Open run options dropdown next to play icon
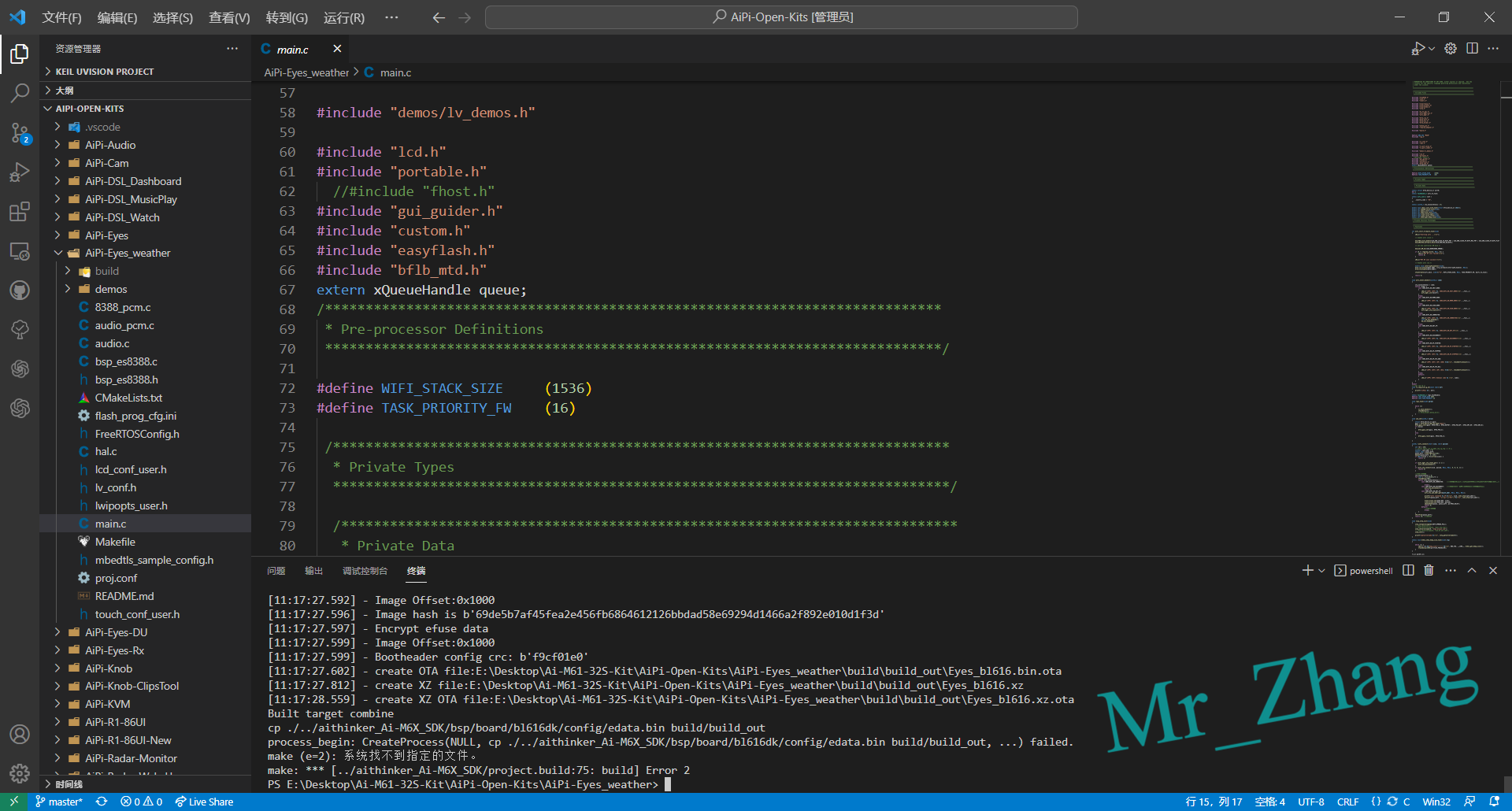The height and width of the screenshot is (811, 1512). (1431, 49)
